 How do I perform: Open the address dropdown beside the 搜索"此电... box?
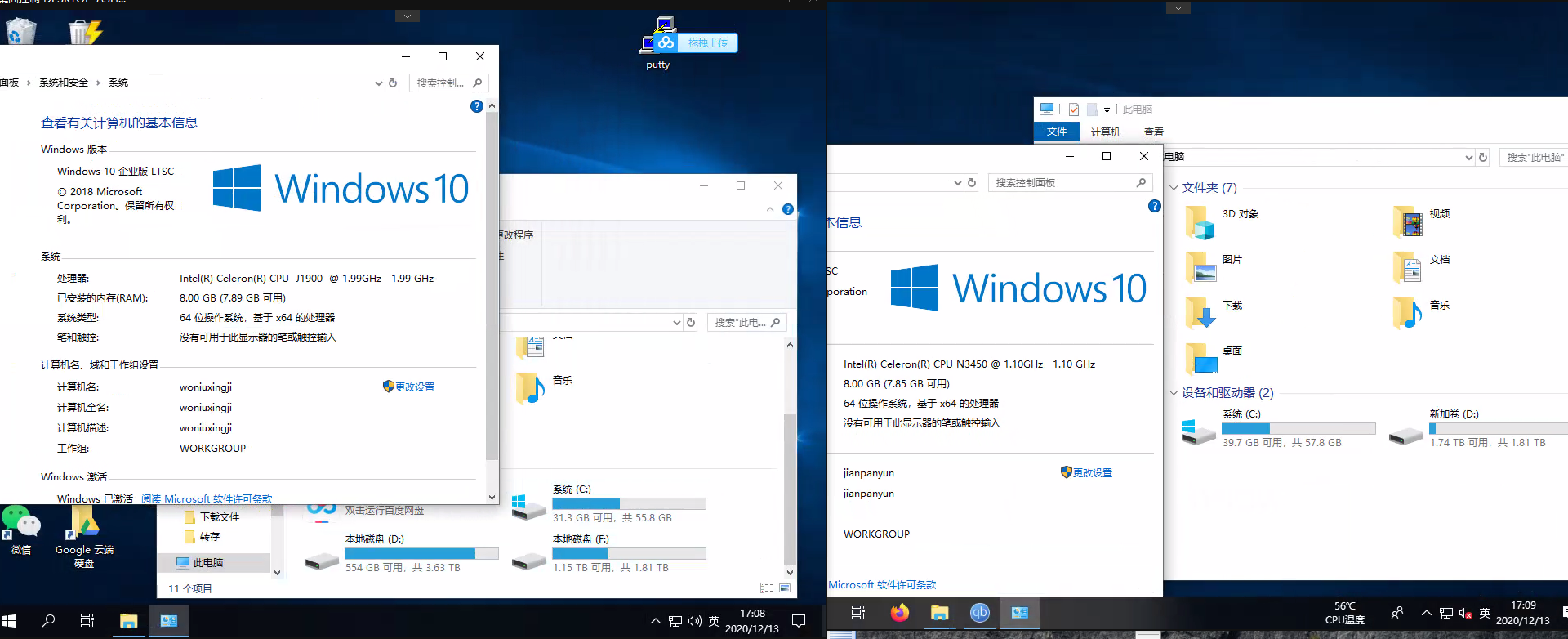click(x=677, y=323)
